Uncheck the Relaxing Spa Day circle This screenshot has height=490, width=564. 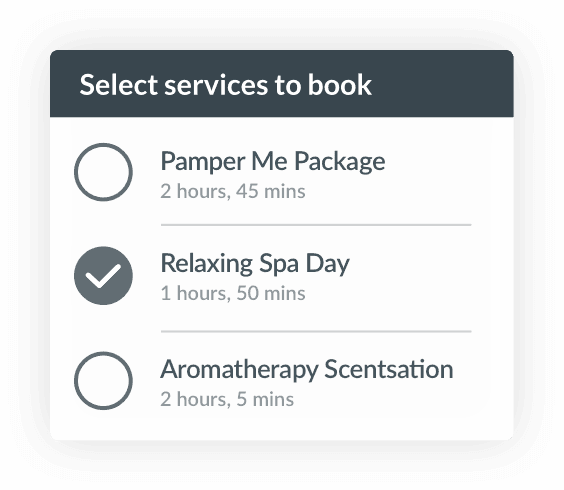(x=103, y=276)
